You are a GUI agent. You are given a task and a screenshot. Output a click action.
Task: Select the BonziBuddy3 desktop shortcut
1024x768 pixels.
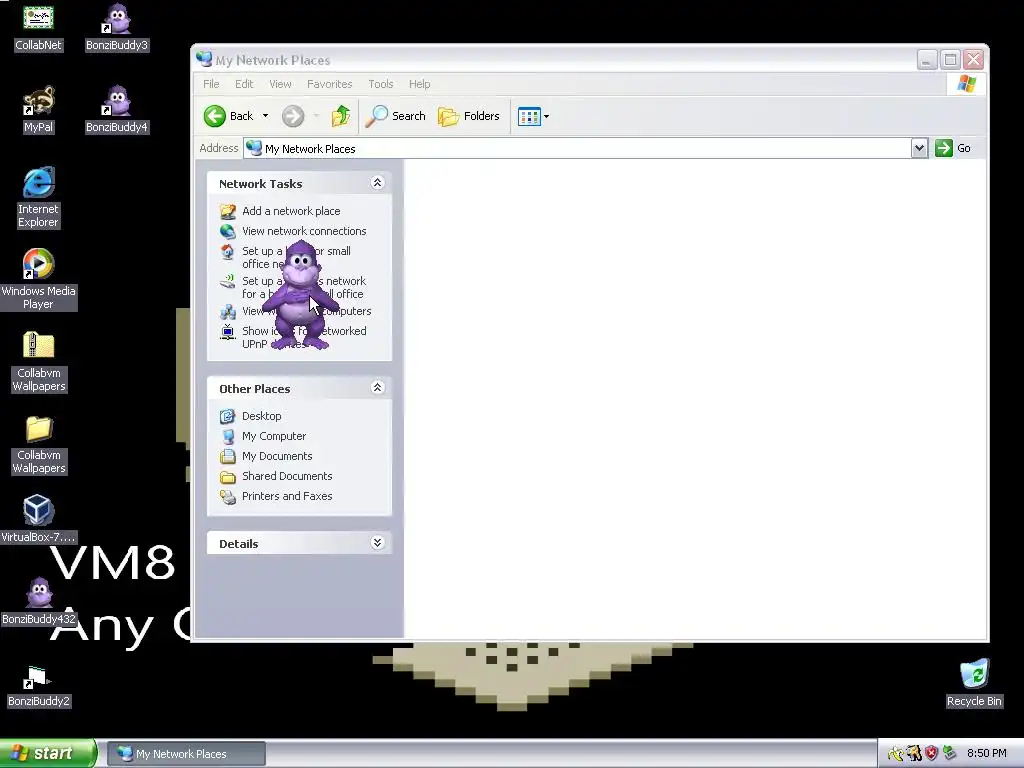118,27
